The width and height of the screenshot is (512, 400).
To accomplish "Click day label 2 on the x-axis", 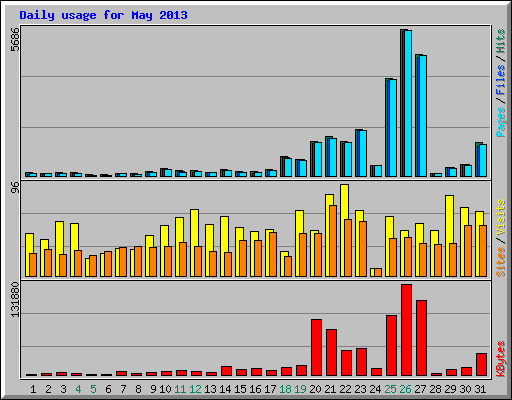I will (x=48, y=389).
